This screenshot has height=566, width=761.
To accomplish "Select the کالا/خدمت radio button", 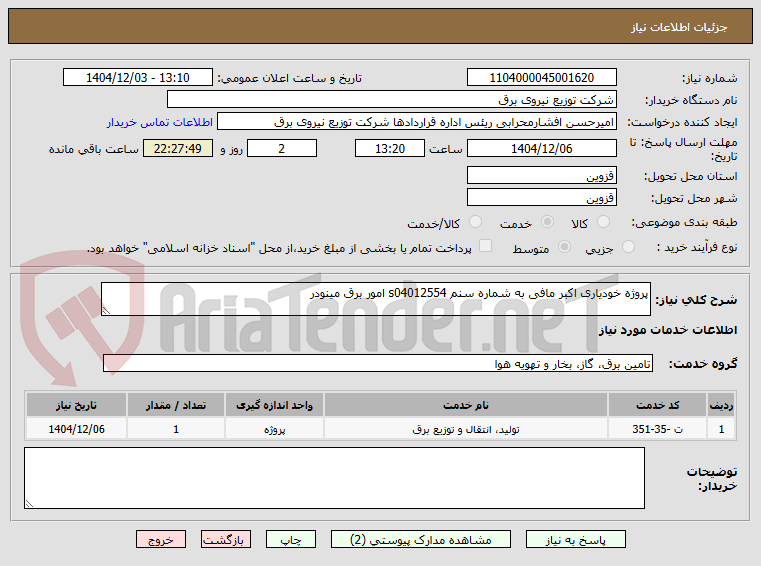I will [x=475, y=222].
